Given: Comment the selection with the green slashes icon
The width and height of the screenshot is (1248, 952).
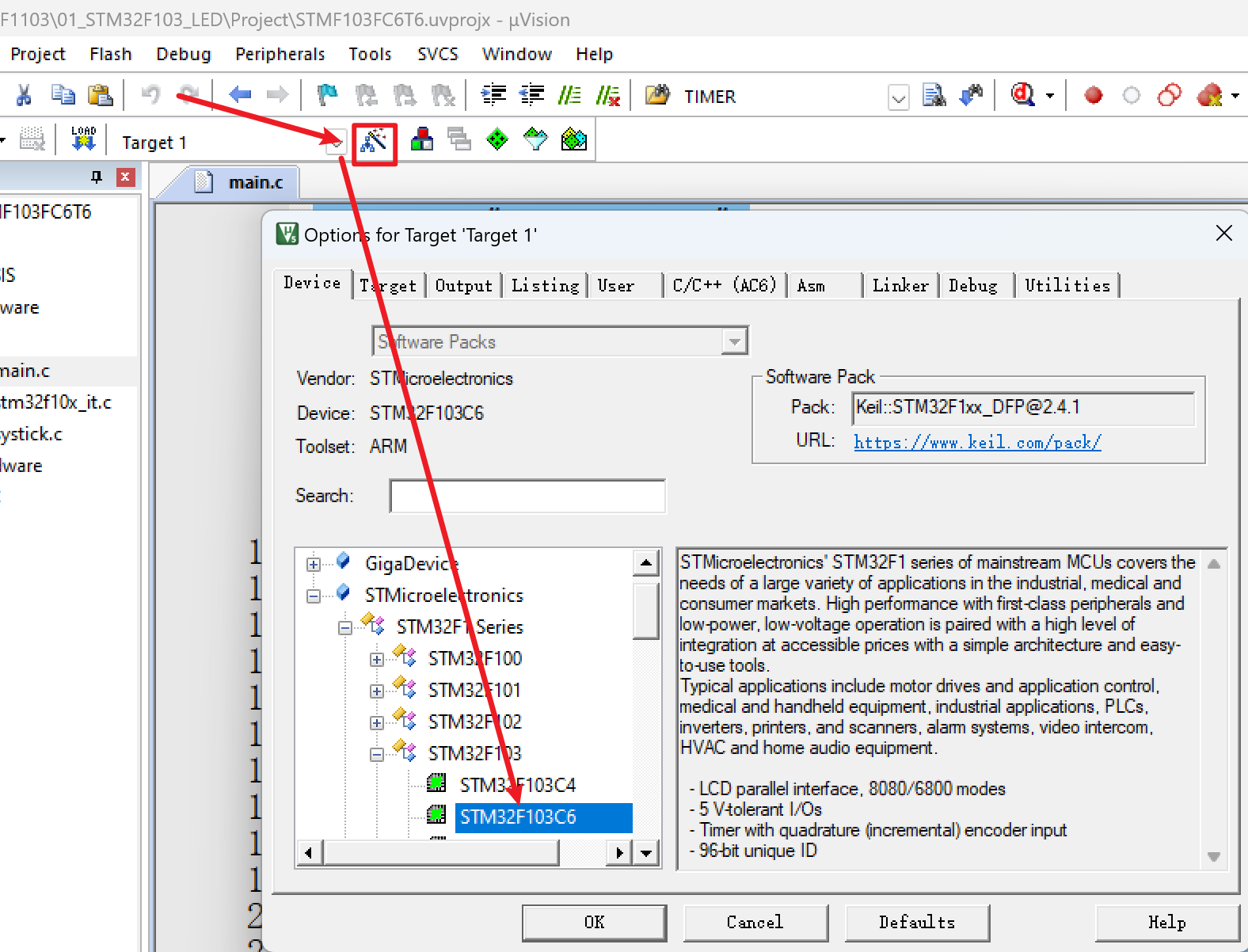Looking at the screenshot, I should [569, 96].
